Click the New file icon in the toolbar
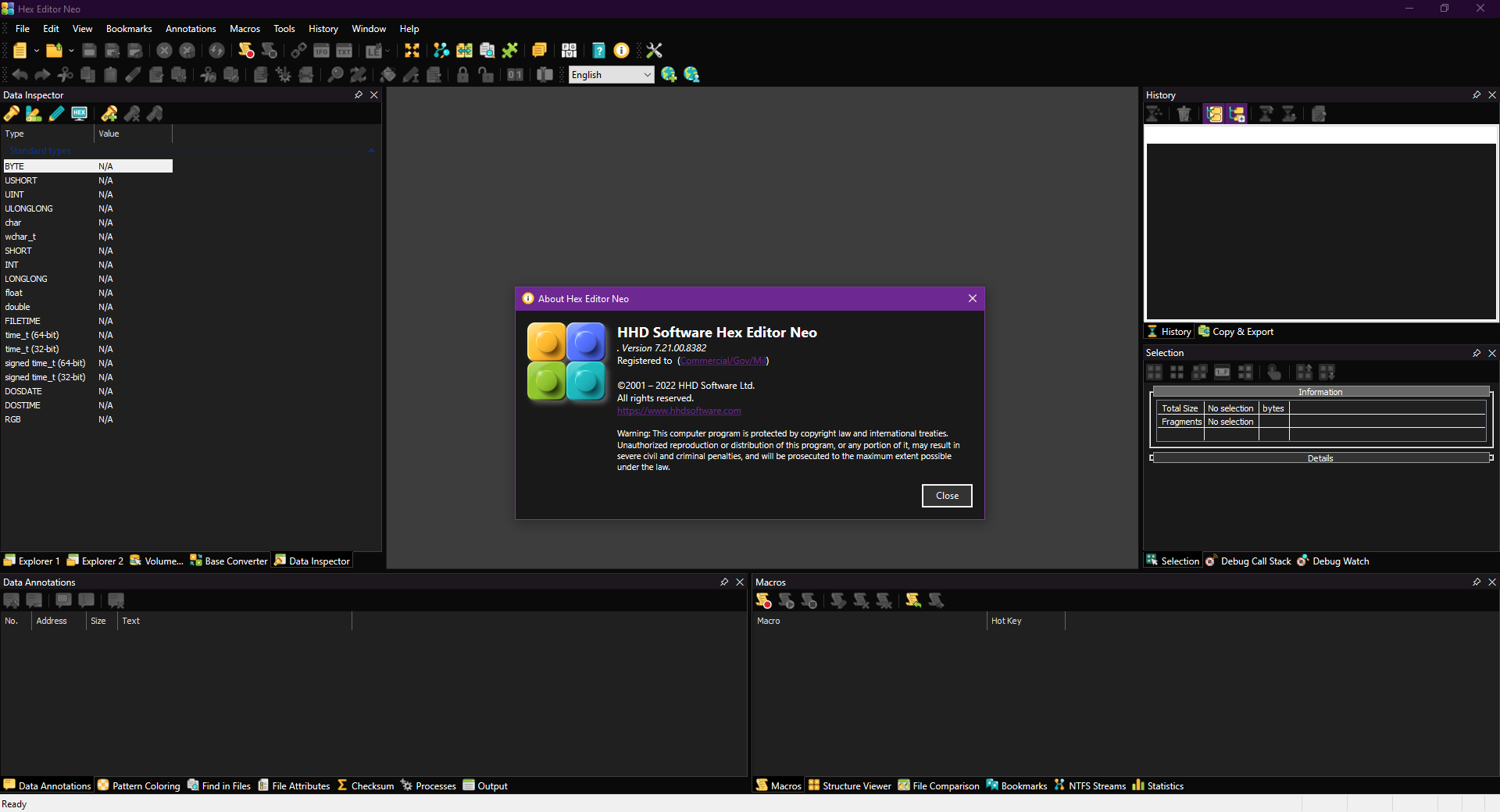This screenshot has width=1500, height=812. pos(20,51)
